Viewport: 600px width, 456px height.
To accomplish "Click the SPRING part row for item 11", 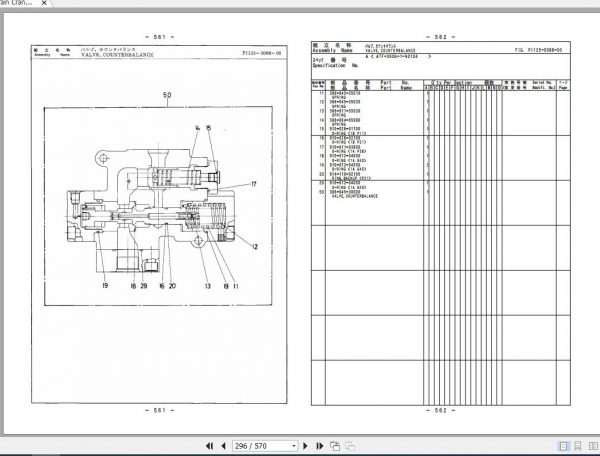I will 346,95.
